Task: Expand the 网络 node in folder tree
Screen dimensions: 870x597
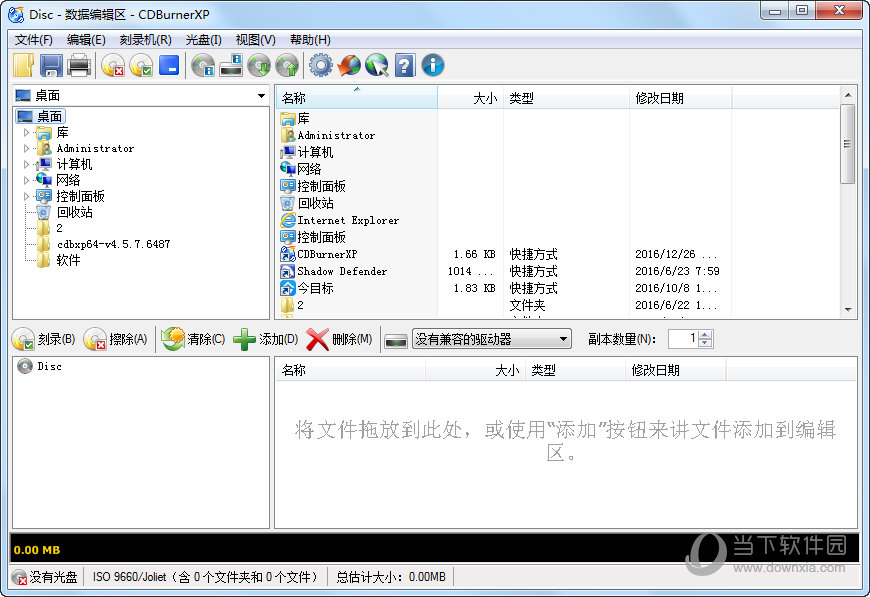Action: click(26, 180)
